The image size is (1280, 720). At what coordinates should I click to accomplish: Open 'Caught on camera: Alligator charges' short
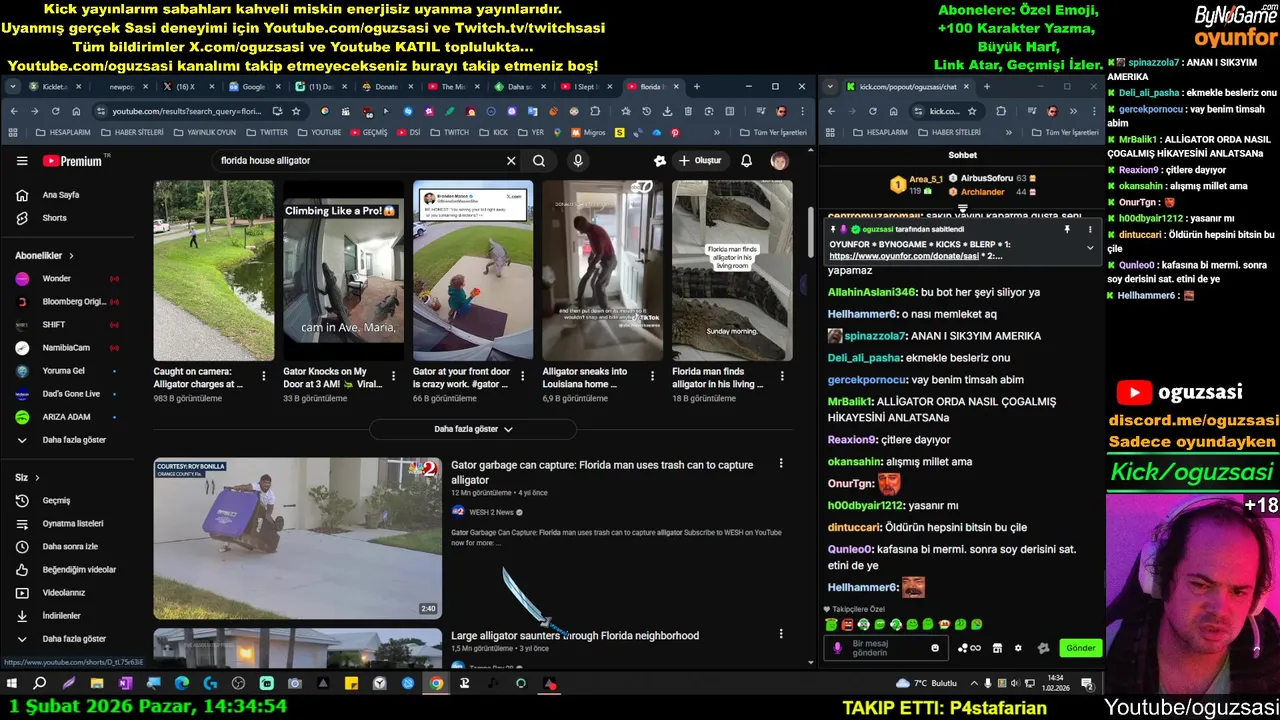213,270
